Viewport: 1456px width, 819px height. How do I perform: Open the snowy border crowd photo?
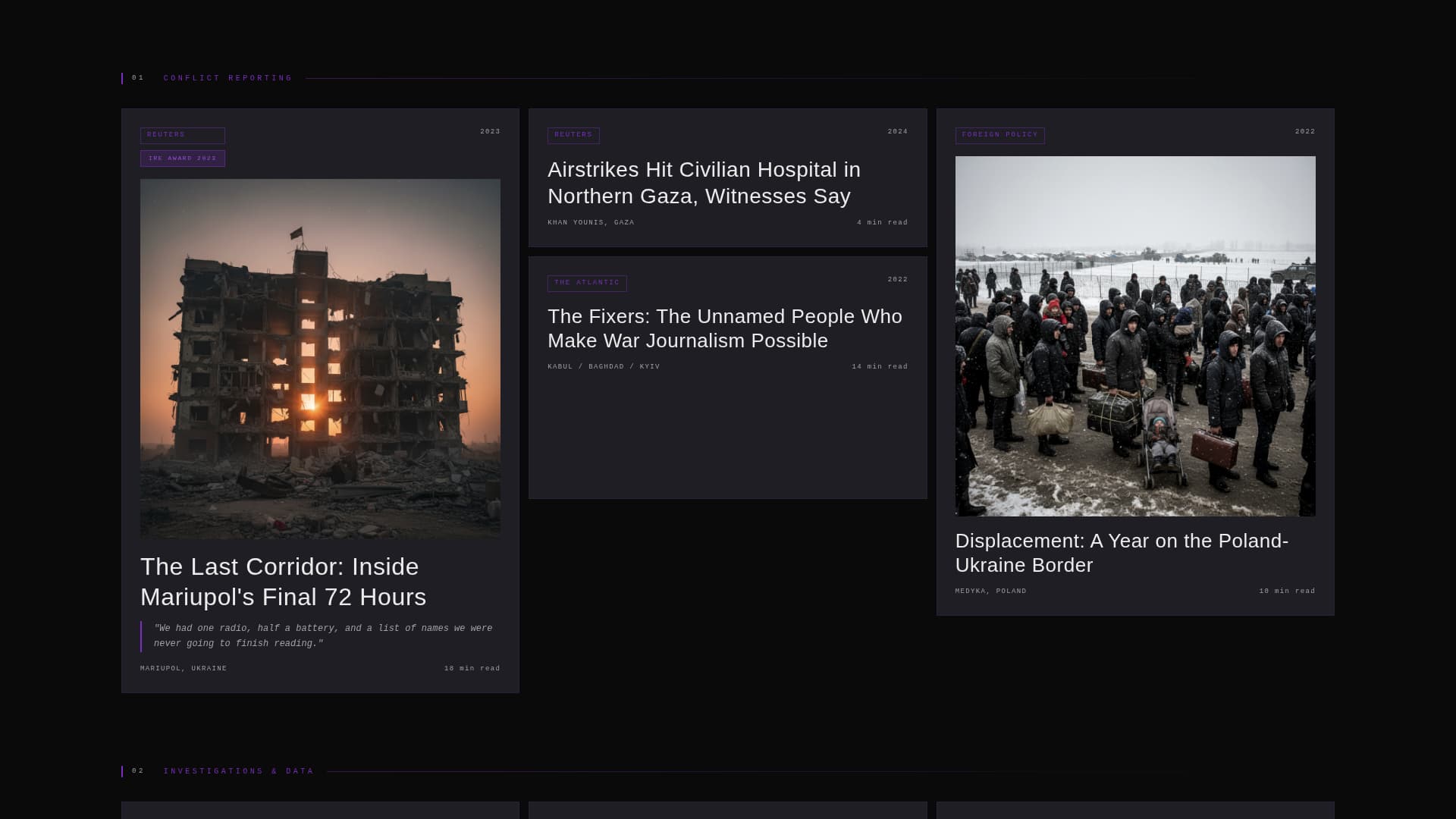pos(1135,336)
